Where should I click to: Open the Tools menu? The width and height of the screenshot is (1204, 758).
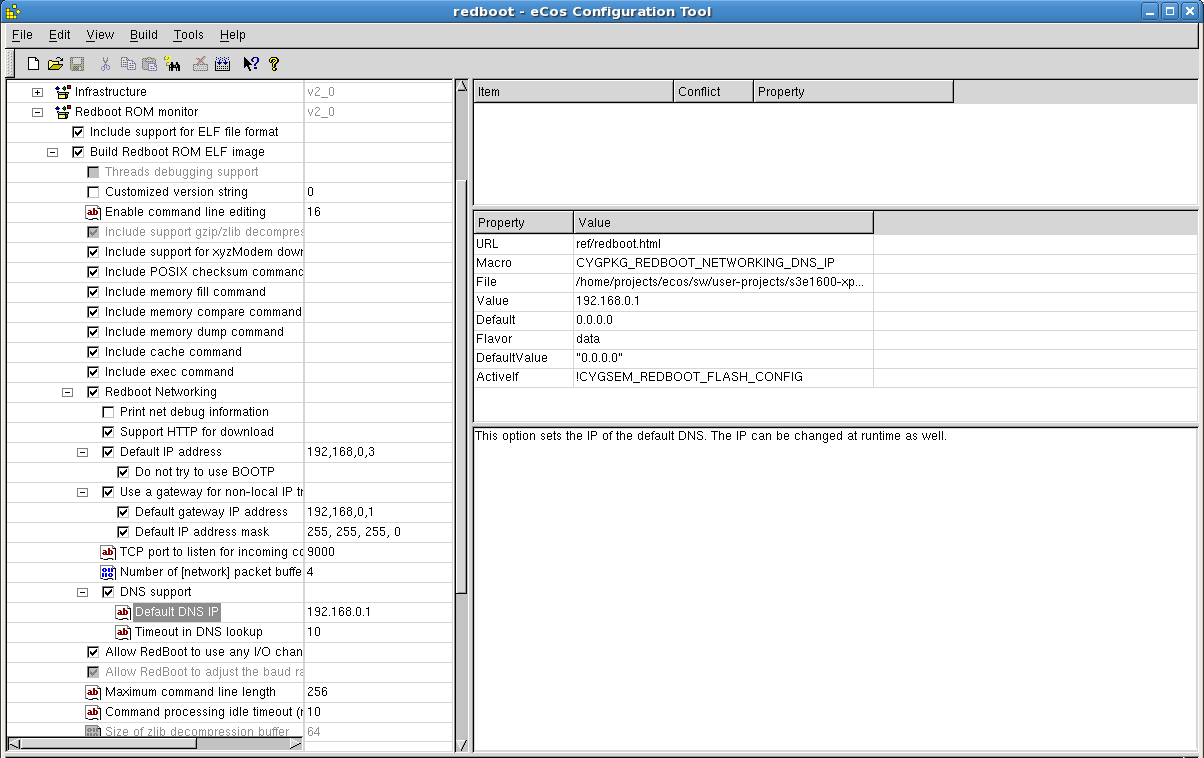[x=188, y=35]
